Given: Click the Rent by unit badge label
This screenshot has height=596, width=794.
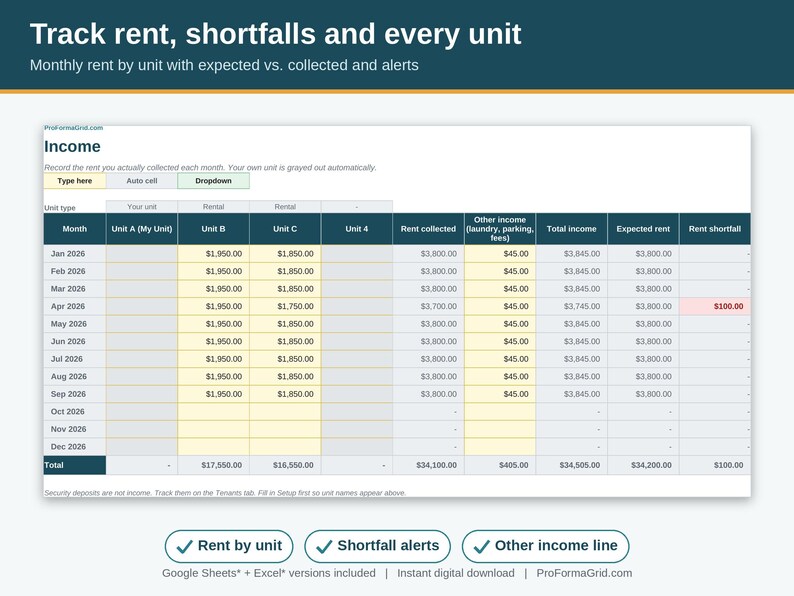Looking at the screenshot, I should point(240,545).
